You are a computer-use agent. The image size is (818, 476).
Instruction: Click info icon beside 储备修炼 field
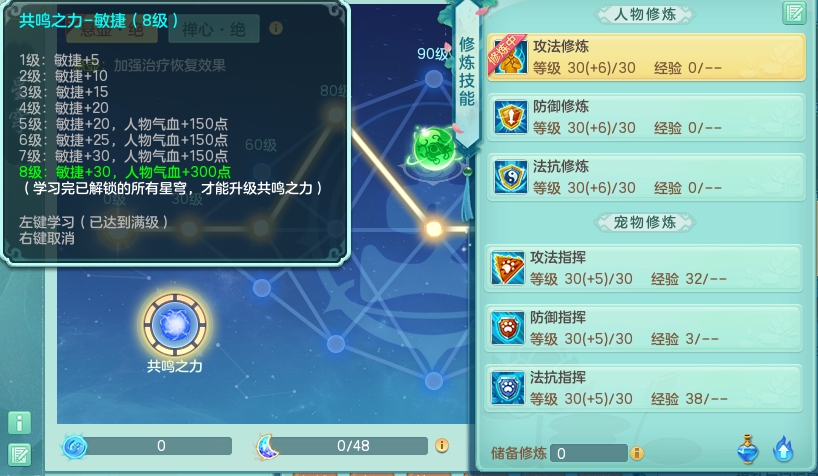pyautogui.click(x=636, y=453)
